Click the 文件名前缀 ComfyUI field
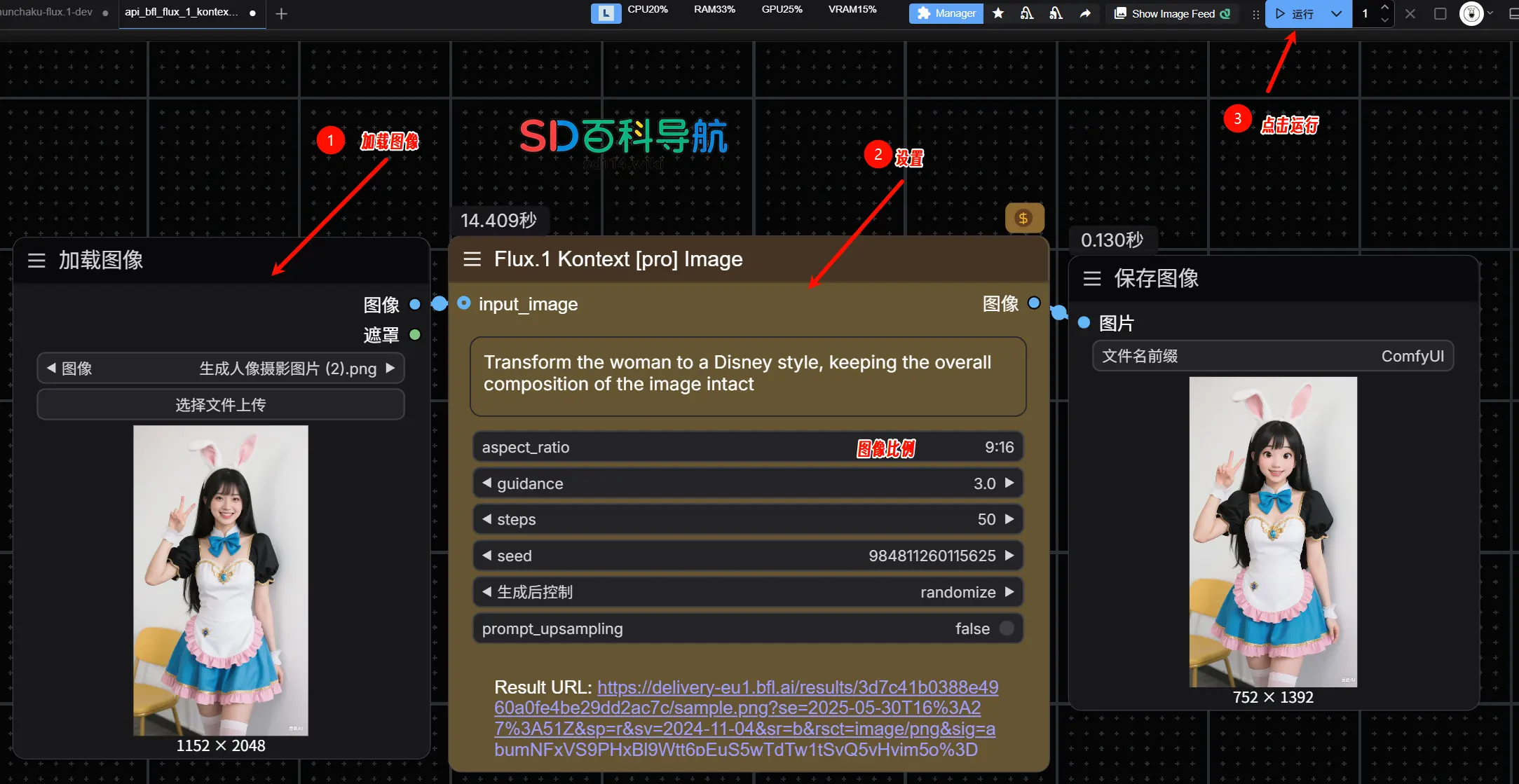Image resolution: width=1519 pixels, height=784 pixels. [x=1273, y=356]
